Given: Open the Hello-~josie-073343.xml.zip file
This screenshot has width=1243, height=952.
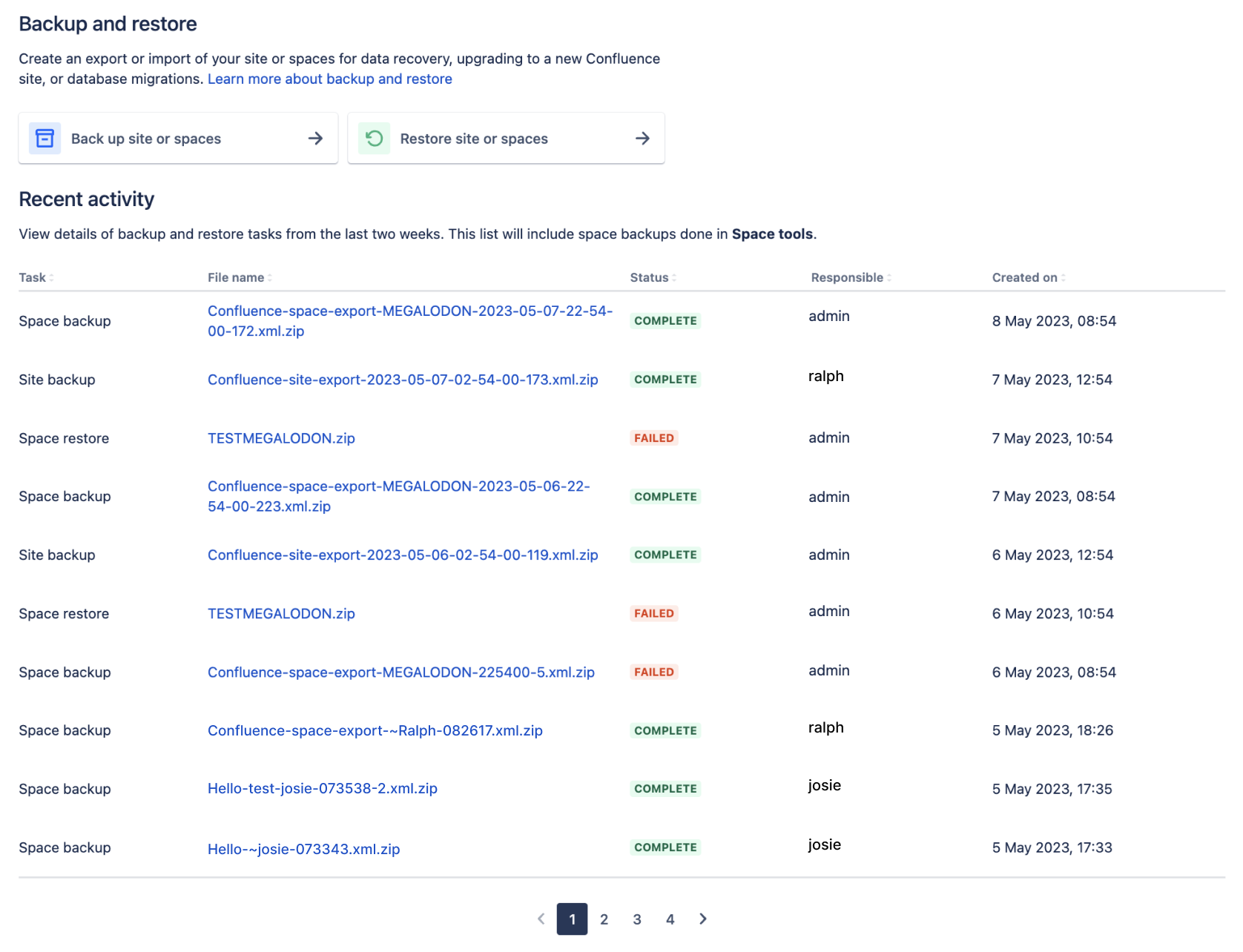Looking at the screenshot, I should pyautogui.click(x=303, y=849).
